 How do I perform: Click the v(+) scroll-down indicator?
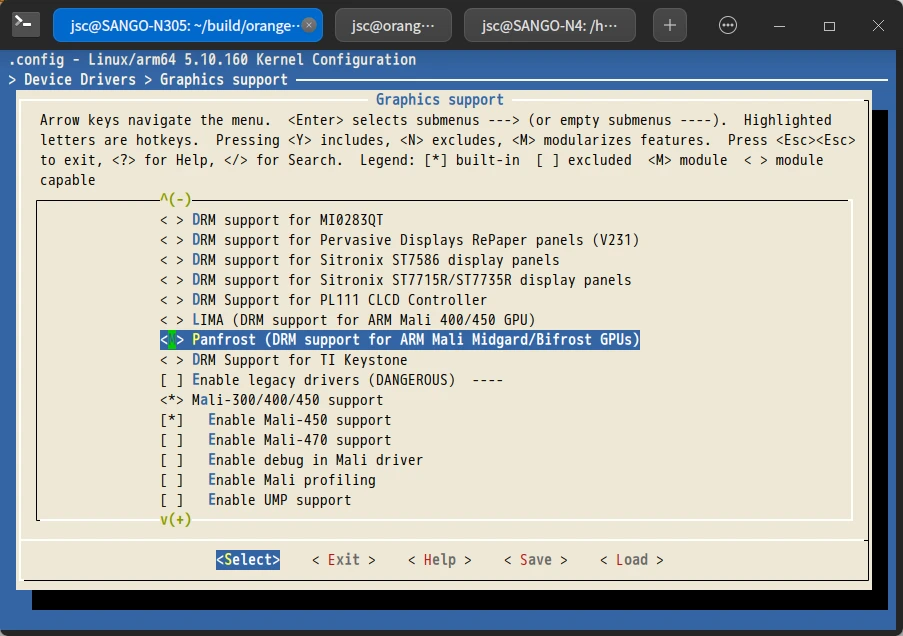click(x=175, y=520)
